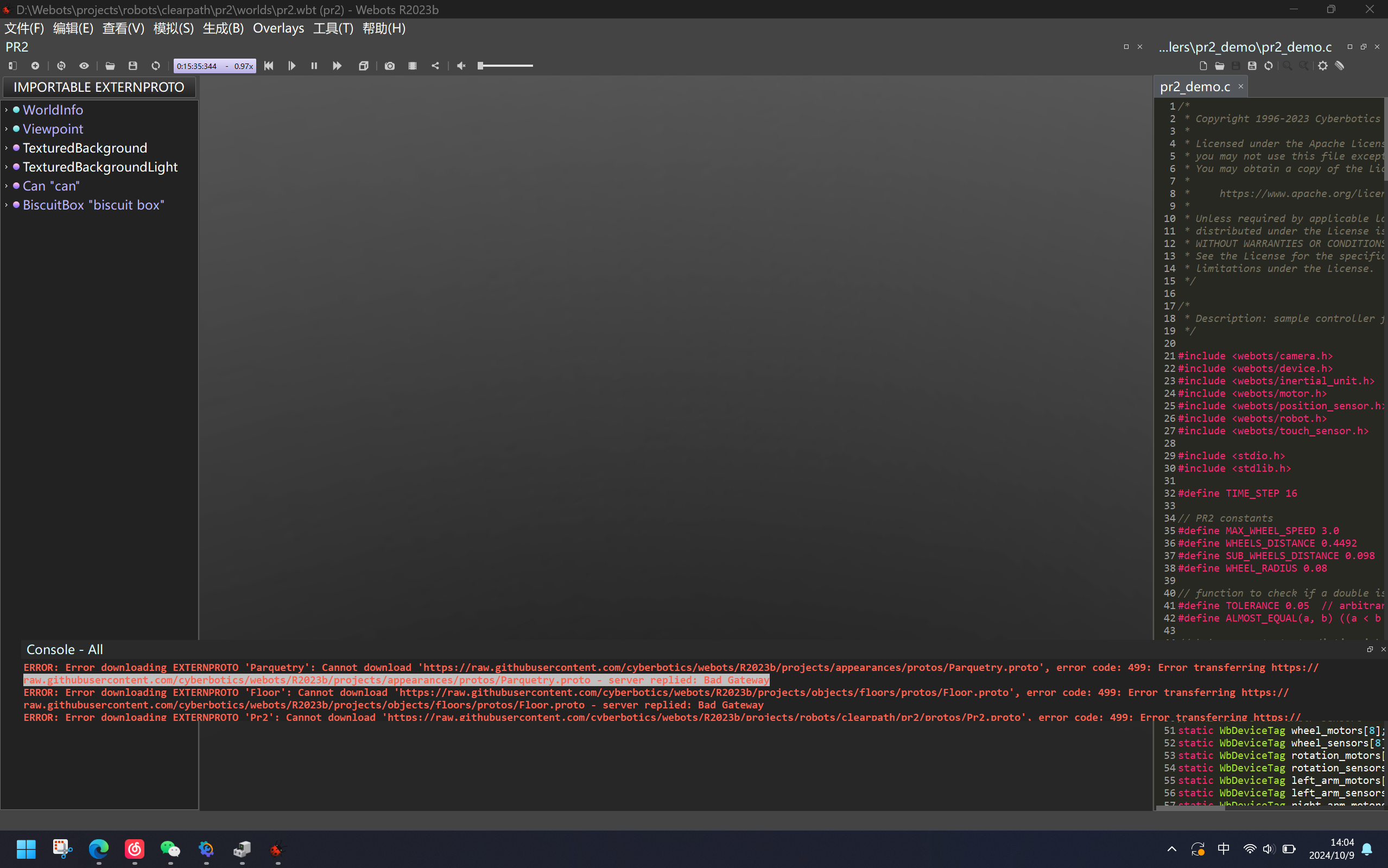Create a new text file in the editor
Screen dimensions: 1388x868
tap(1203, 66)
